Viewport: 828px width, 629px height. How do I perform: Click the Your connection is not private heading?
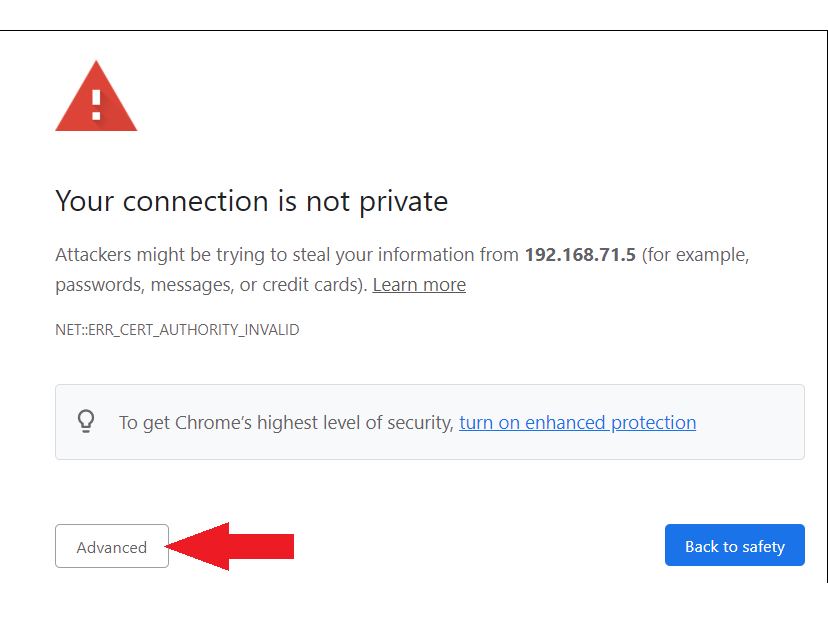252,201
